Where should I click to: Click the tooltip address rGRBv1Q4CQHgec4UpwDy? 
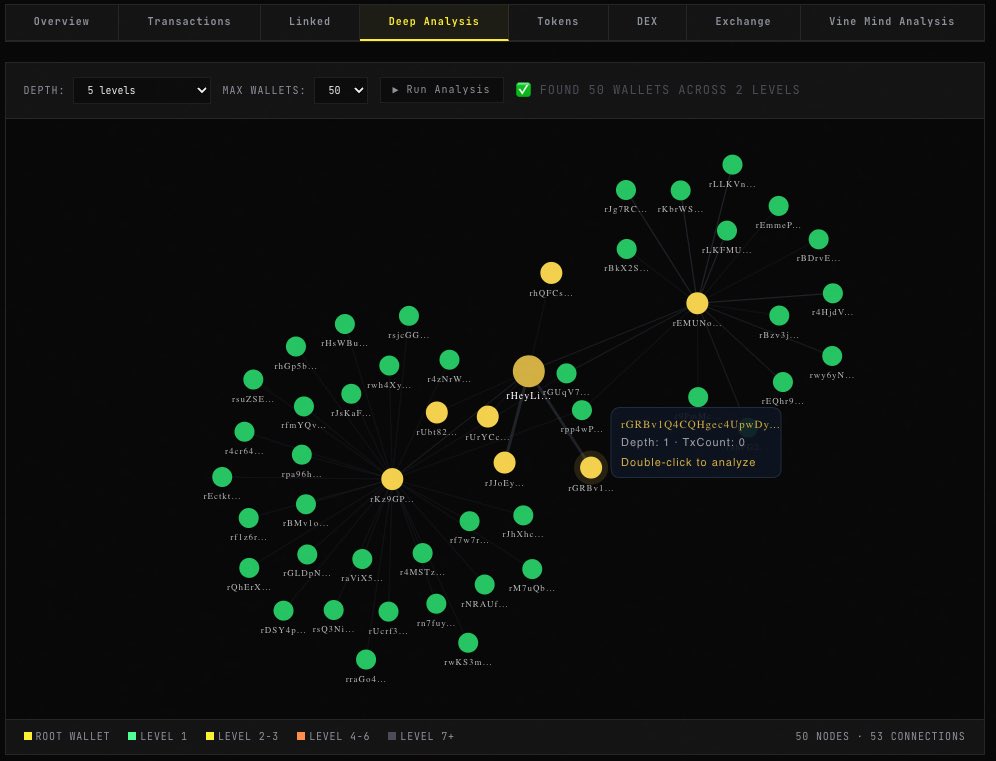(700, 424)
